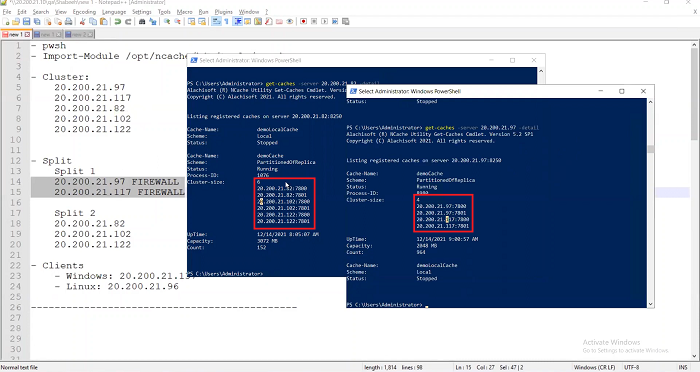Open the View menu
The width and height of the screenshot is (700, 372).
tap(61, 12)
